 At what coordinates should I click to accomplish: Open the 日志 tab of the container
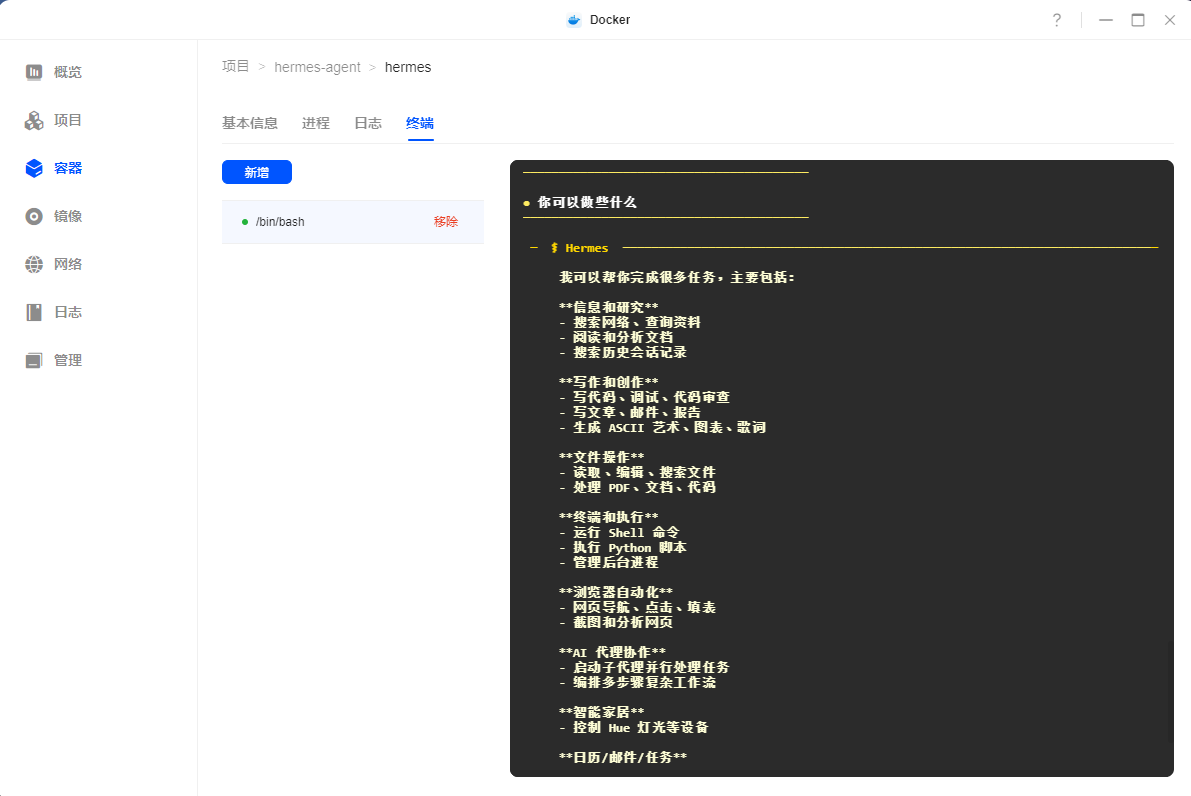pos(368,123)
